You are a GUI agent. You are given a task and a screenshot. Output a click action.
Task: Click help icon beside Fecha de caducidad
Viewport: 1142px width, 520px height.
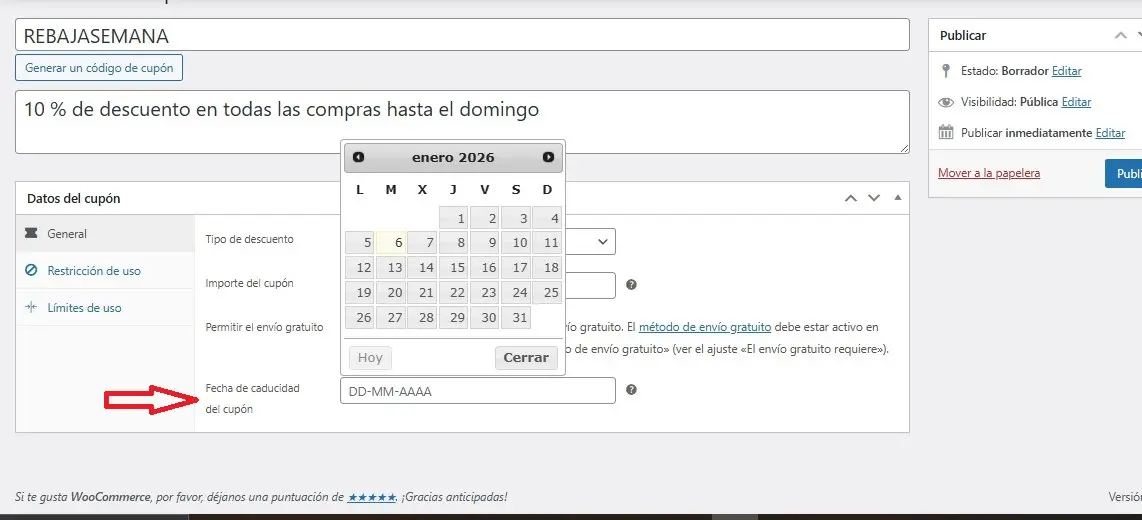coord(631,390)
